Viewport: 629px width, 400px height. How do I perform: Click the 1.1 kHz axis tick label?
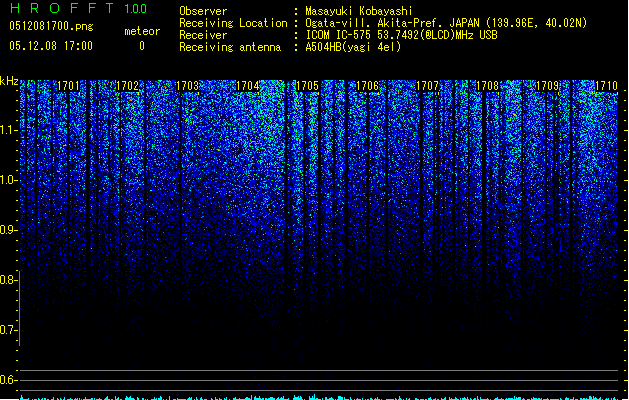[x=8, y=130]
